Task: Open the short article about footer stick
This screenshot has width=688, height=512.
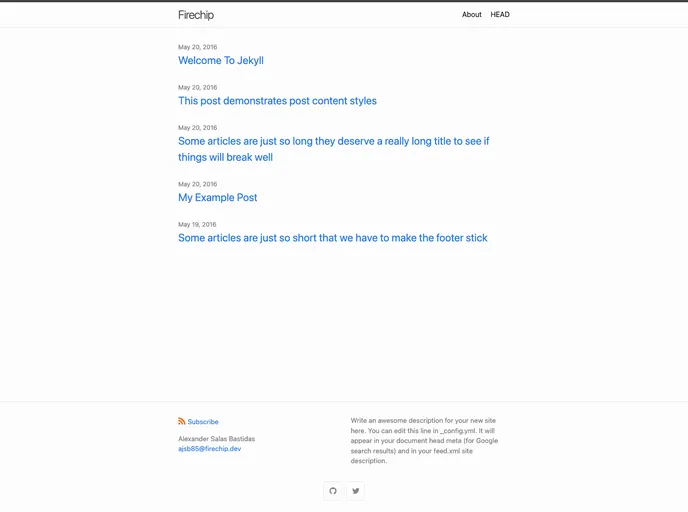Action: [x=332, y=238]
